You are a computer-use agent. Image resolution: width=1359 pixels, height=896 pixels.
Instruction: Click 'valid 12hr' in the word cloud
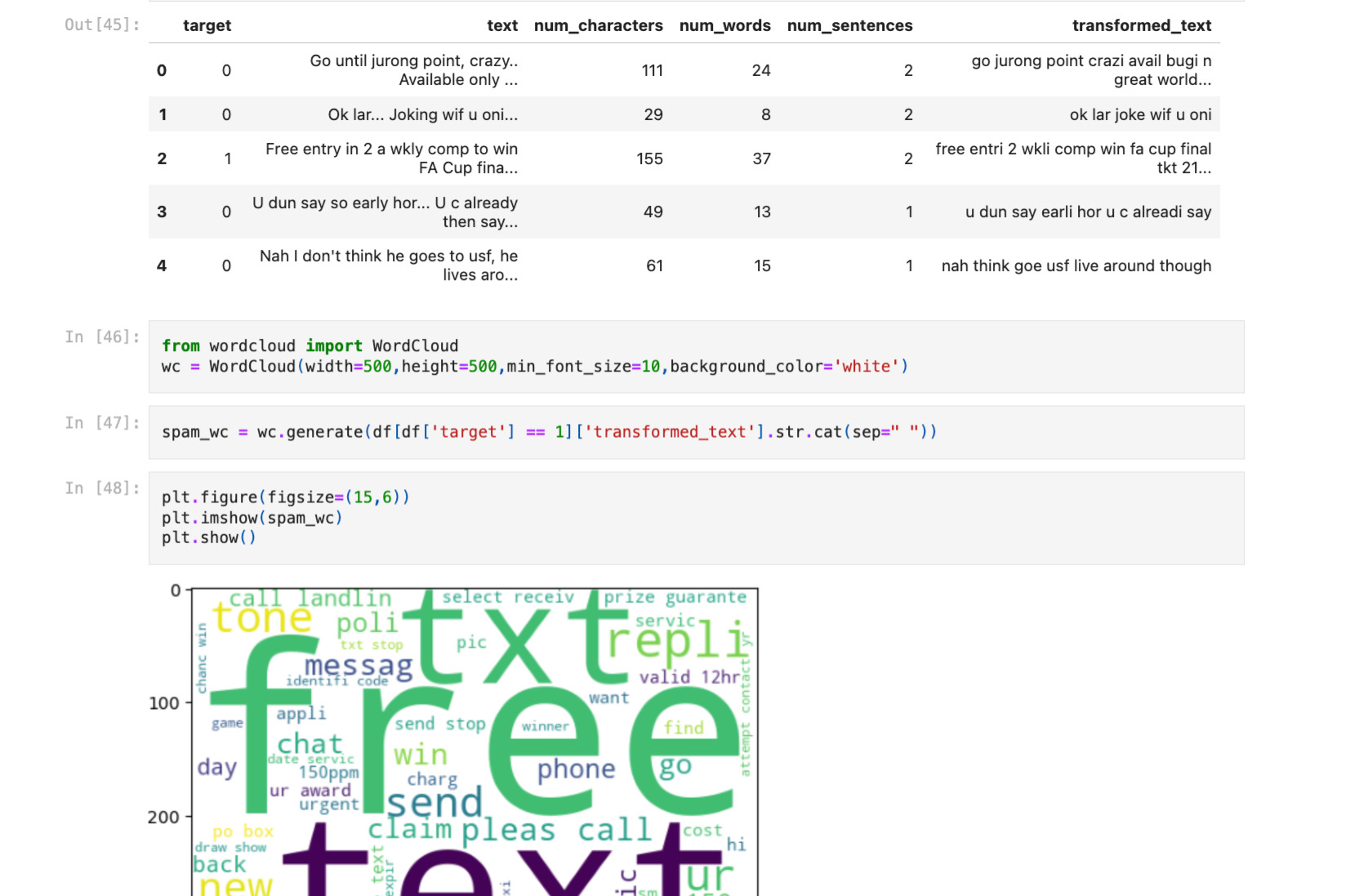tap(689, 677)
